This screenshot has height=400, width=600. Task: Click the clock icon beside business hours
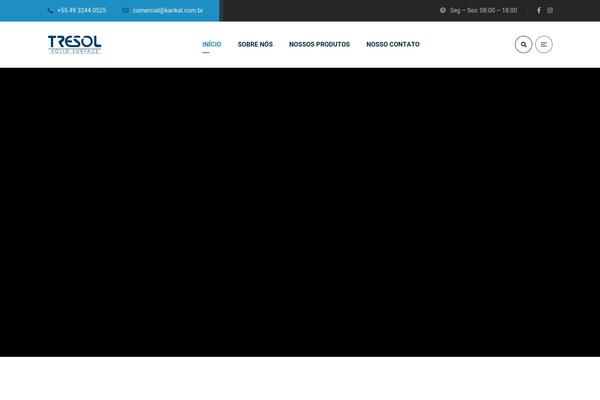[x=443, y=10]
